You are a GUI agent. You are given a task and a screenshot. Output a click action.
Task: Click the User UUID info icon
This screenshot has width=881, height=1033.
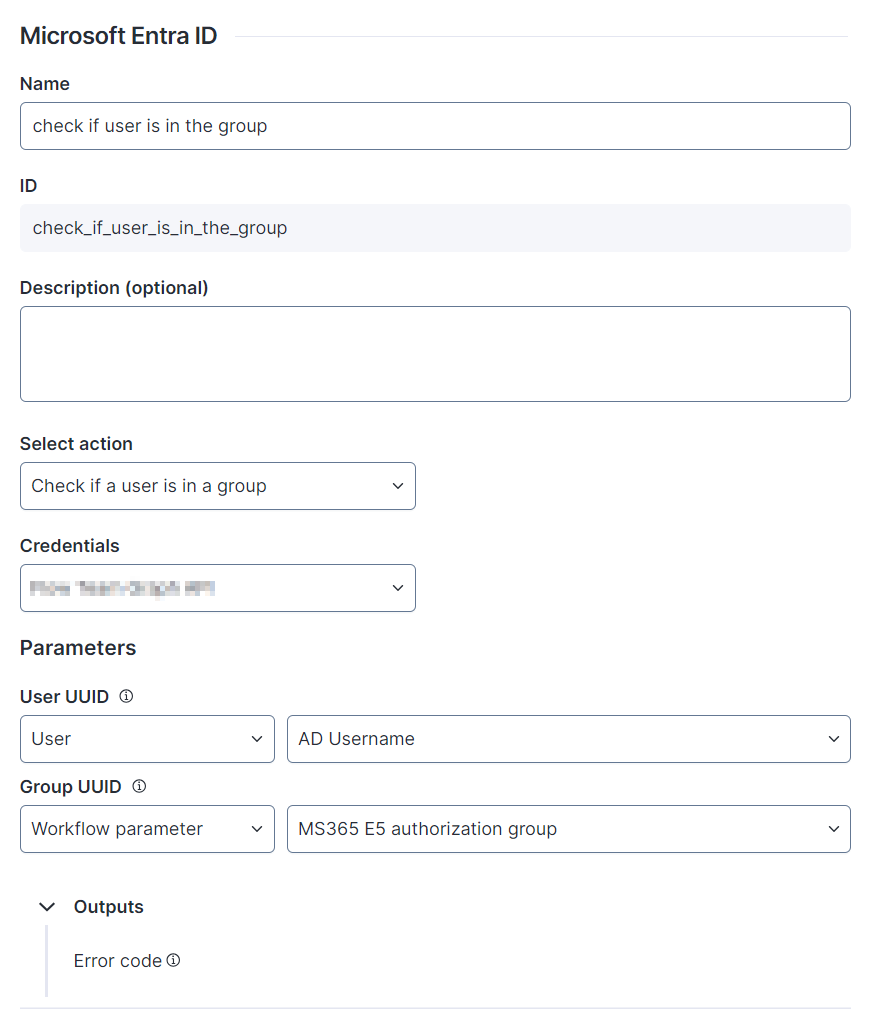[x=126, y=696]
